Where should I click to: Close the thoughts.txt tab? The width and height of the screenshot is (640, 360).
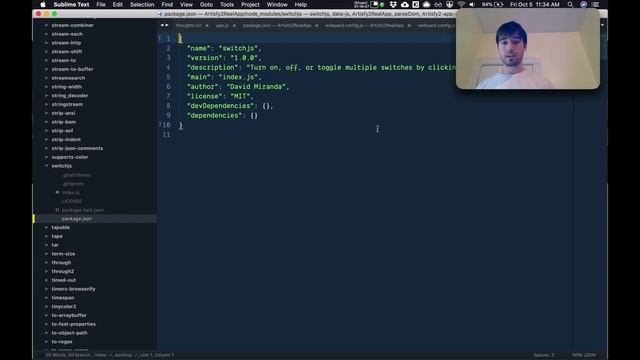(x=207, y=25)
